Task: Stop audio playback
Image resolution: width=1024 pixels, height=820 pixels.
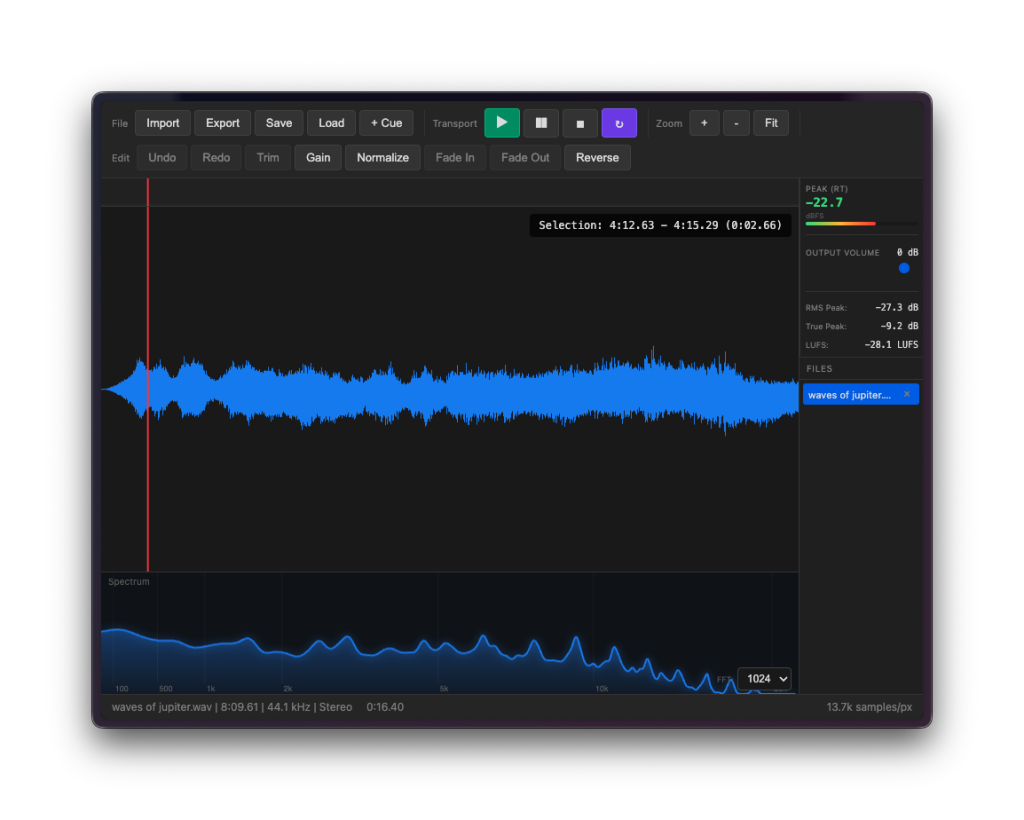Action: pos(580,122)
